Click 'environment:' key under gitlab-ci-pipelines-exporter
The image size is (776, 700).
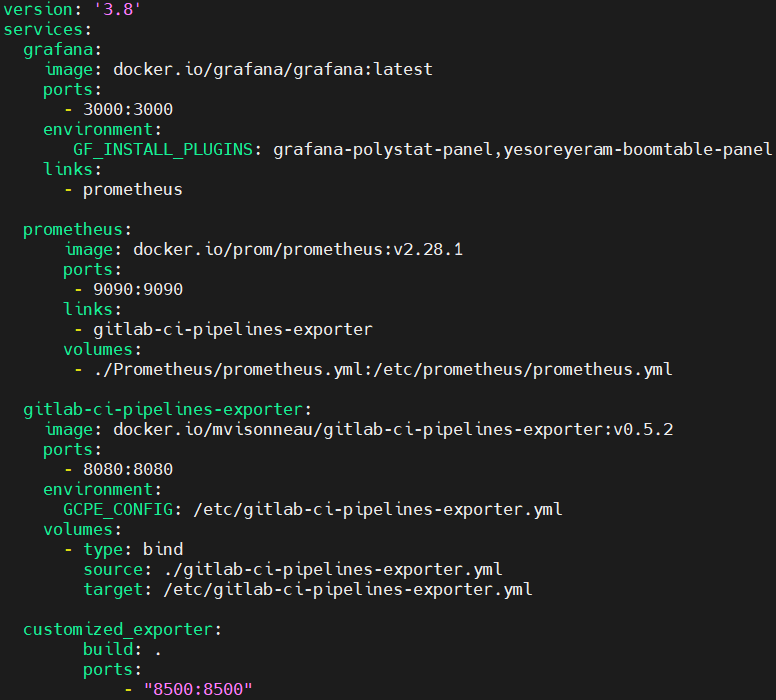click(102, 490)
